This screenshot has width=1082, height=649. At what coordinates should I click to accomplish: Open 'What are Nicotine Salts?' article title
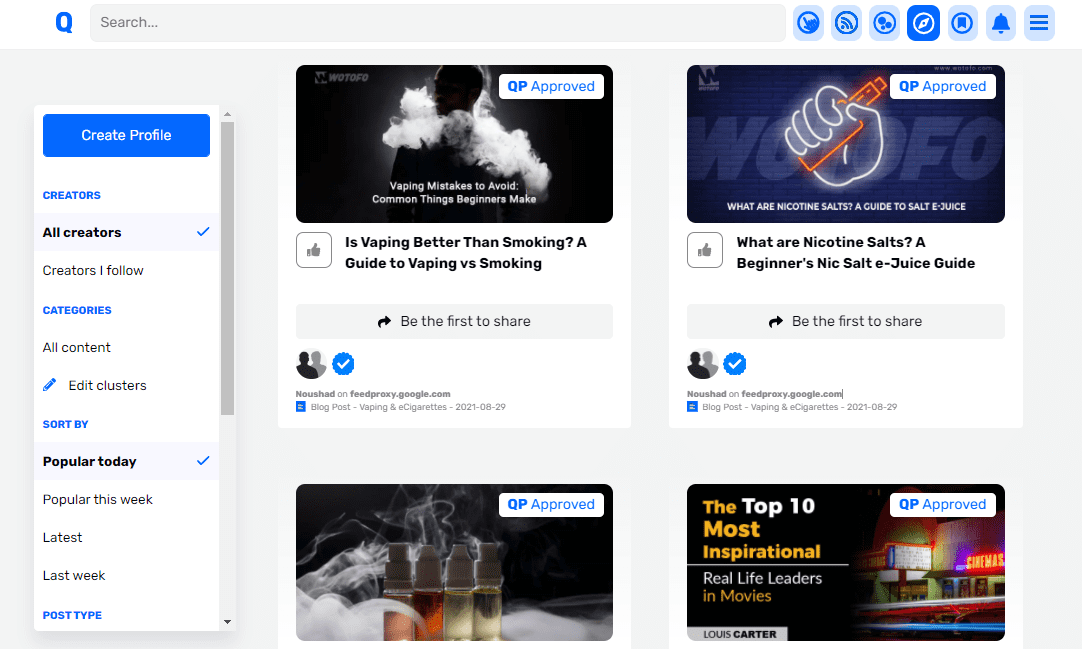pyautogui.click(x=856, y=252)
